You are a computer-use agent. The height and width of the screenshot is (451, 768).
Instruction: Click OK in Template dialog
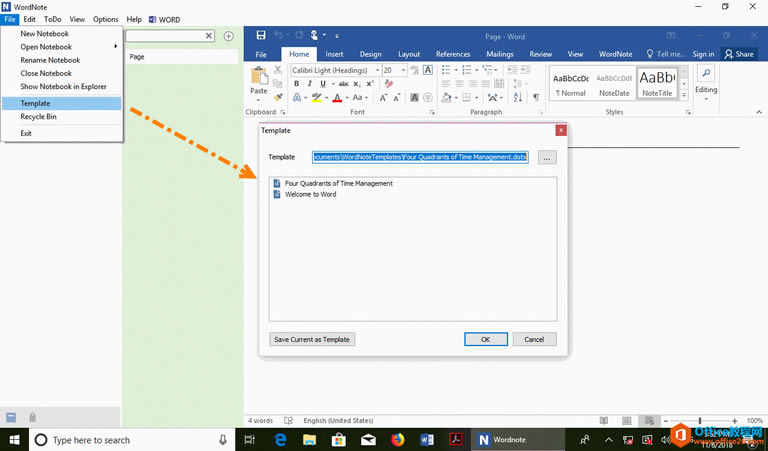(x=485, y=339)
